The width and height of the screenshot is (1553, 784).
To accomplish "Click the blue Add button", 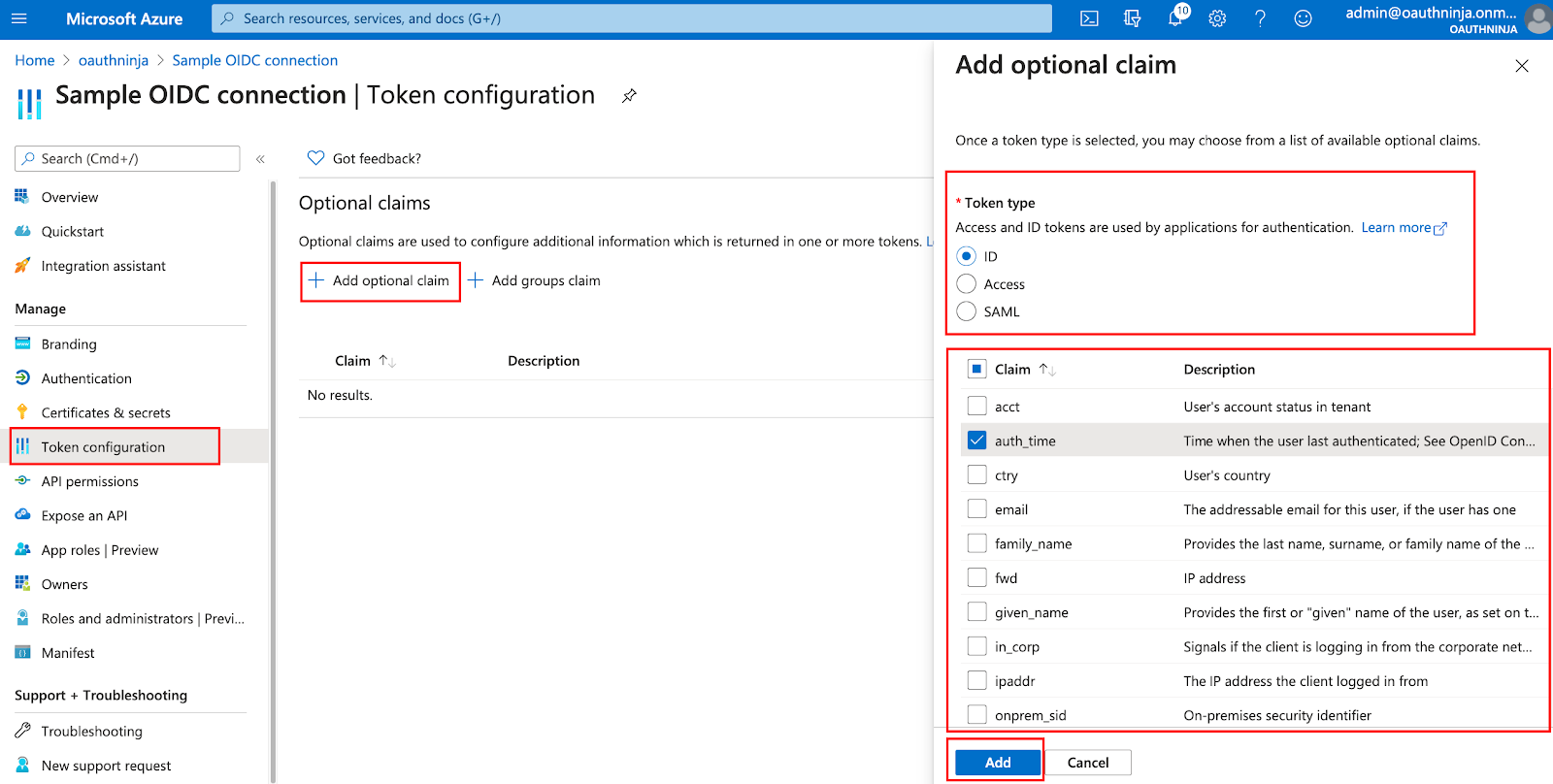I will click(x=998, y=762).
